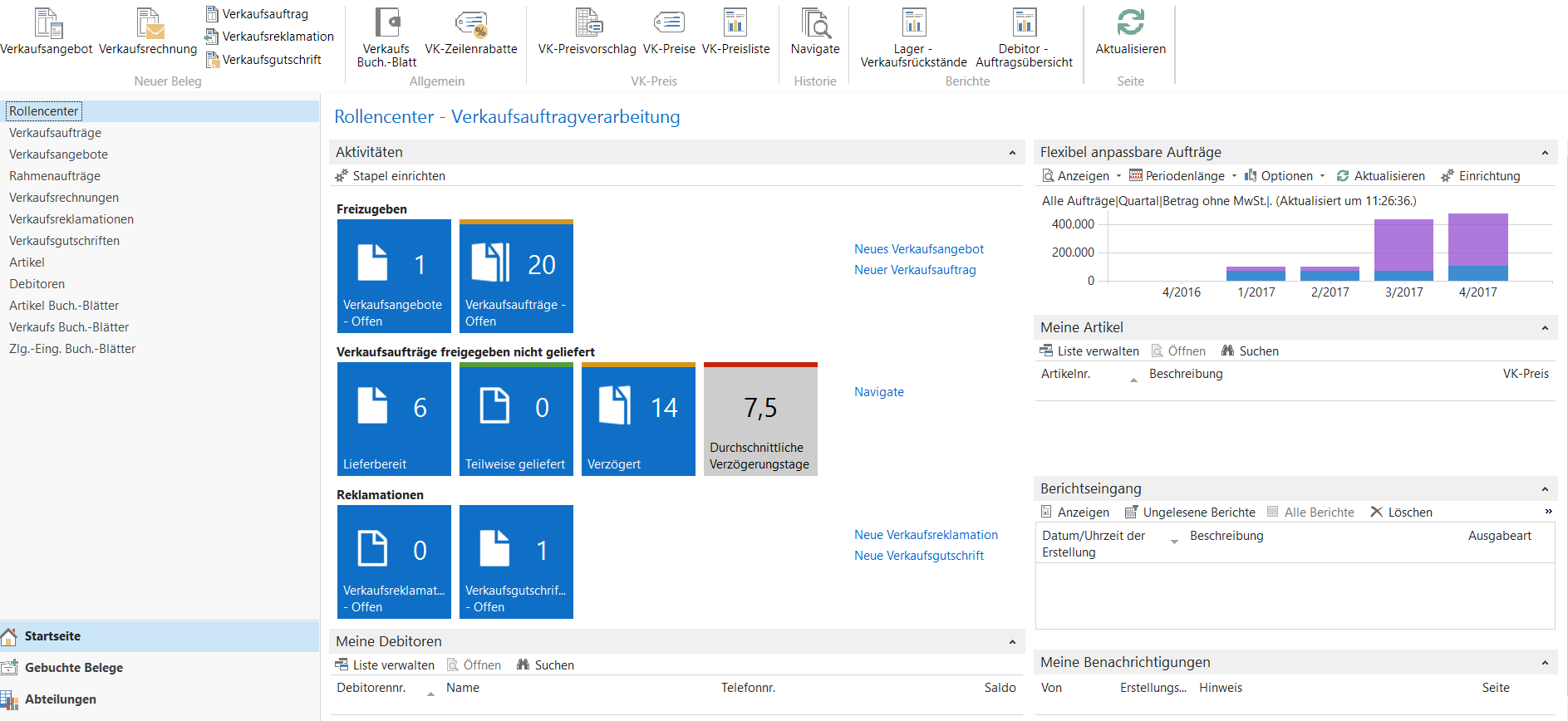1568x721 pixels.
Task: Click Navigate icon in Historie group
Action: tap(815, 32)
